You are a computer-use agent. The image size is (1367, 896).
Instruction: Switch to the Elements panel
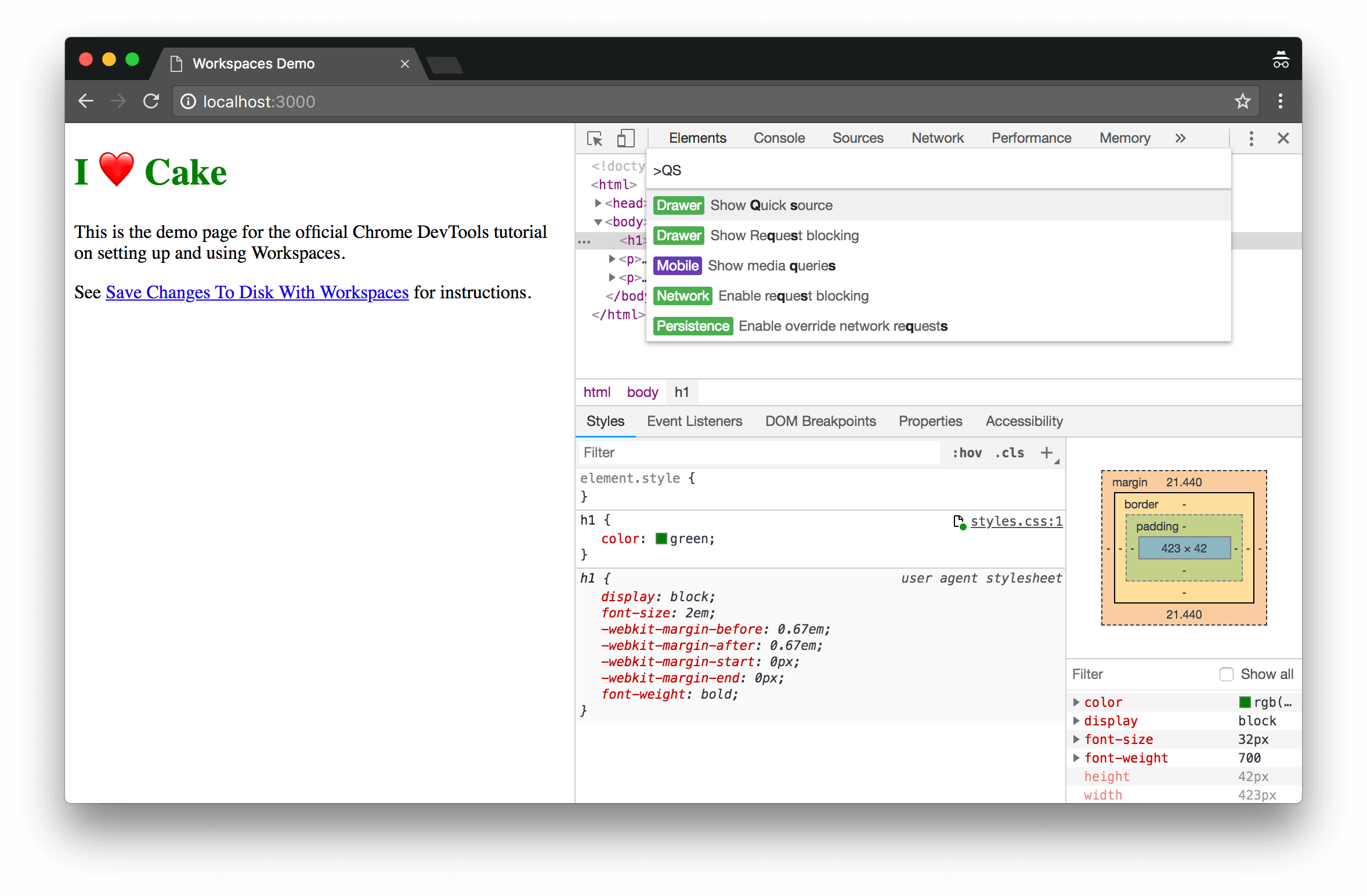pos(697,138)
